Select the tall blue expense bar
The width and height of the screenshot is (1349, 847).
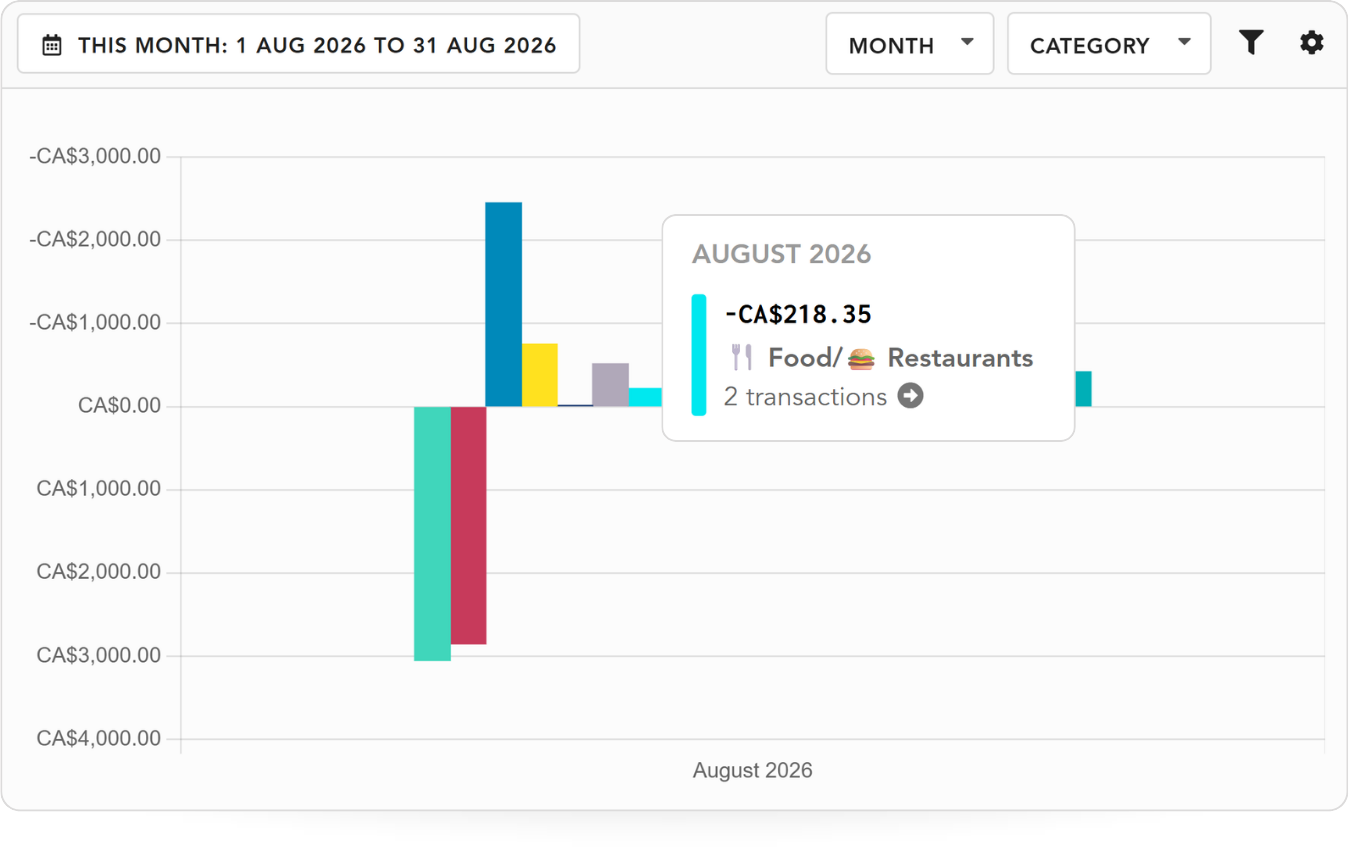click(x=504, y=305)
